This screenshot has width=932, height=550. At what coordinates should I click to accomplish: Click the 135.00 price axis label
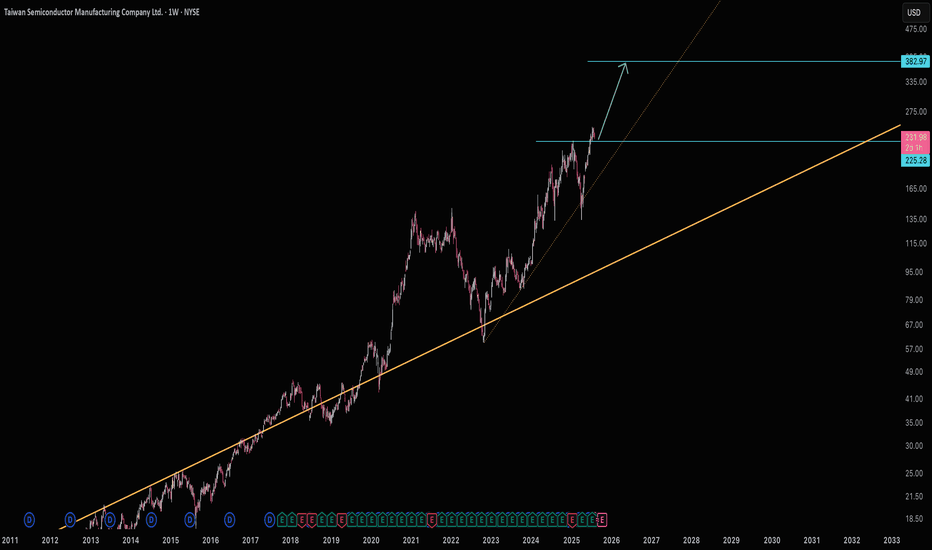click(916, 219)
